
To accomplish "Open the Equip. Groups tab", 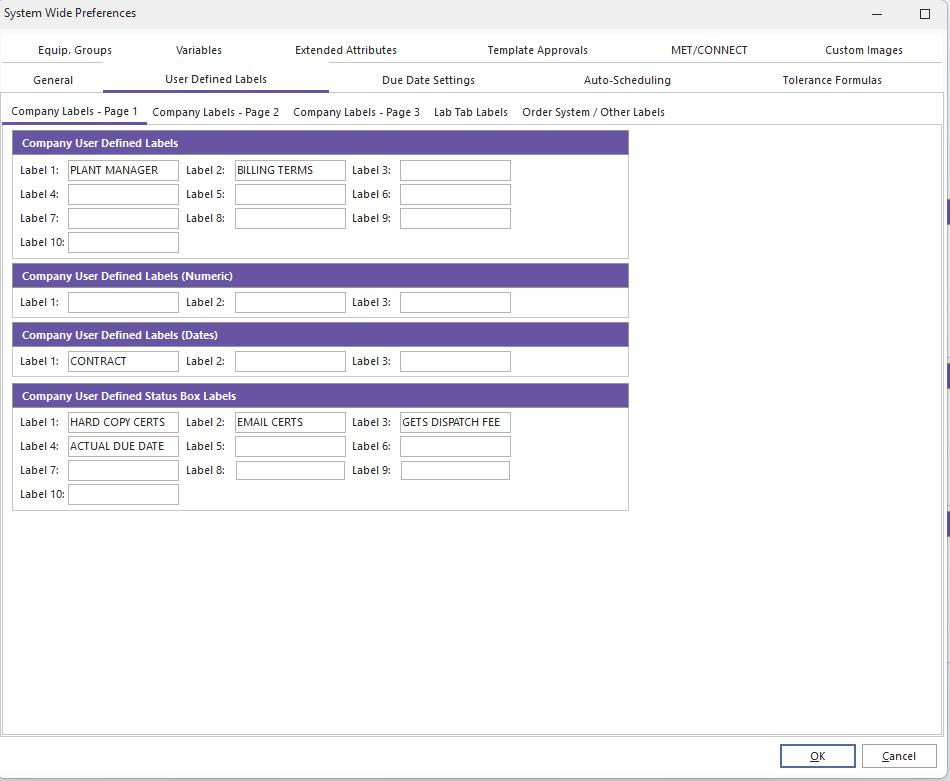I will pos(75,50).
